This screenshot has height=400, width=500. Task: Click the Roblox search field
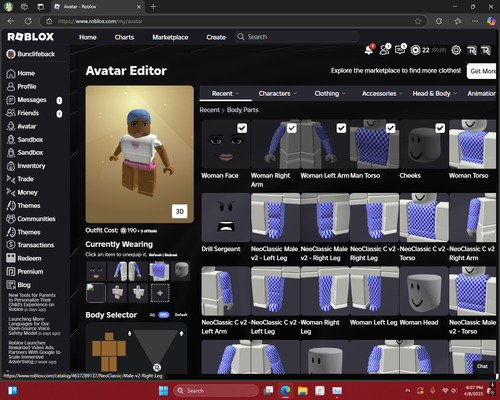pos(297,37)
